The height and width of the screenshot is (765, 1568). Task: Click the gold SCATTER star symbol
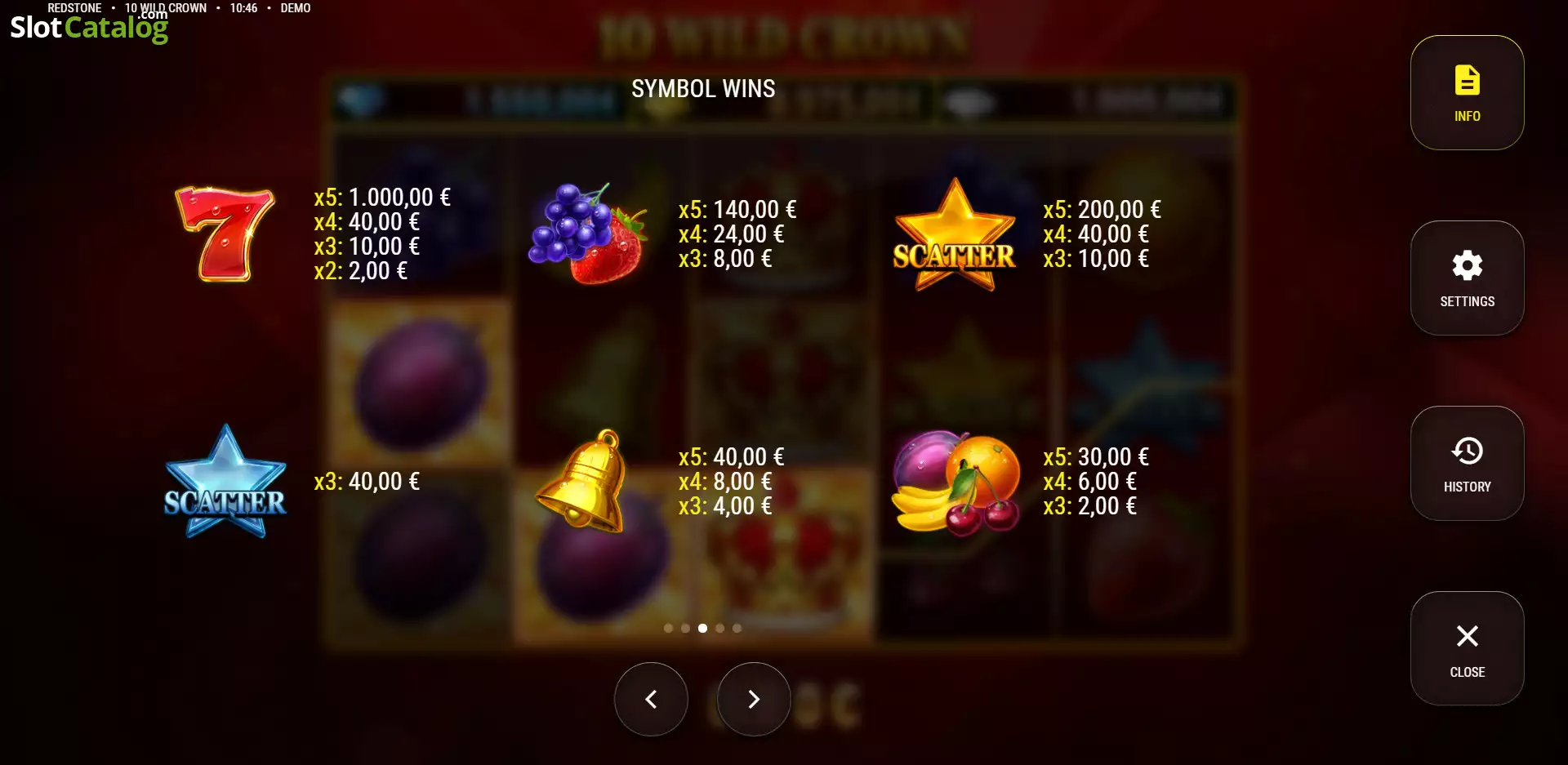954,235
